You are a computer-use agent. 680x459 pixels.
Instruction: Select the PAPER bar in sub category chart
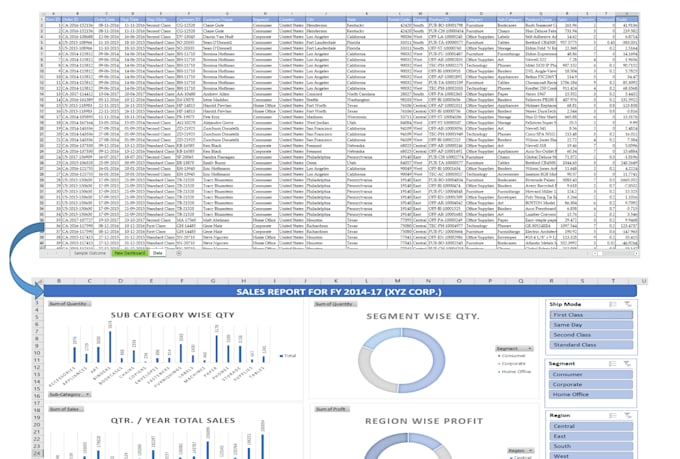click(217, 349)
